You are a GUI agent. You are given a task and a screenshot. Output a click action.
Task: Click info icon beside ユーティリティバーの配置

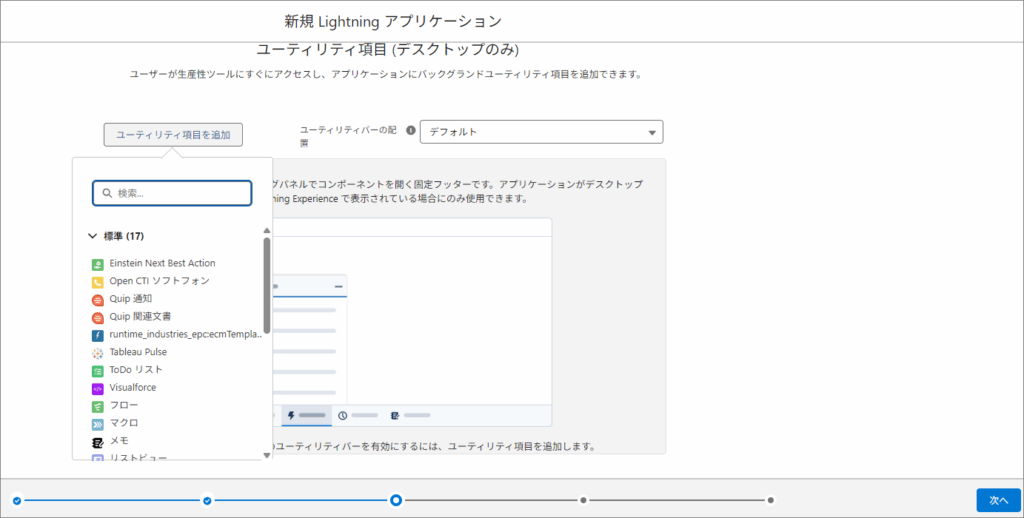[410, 130]
